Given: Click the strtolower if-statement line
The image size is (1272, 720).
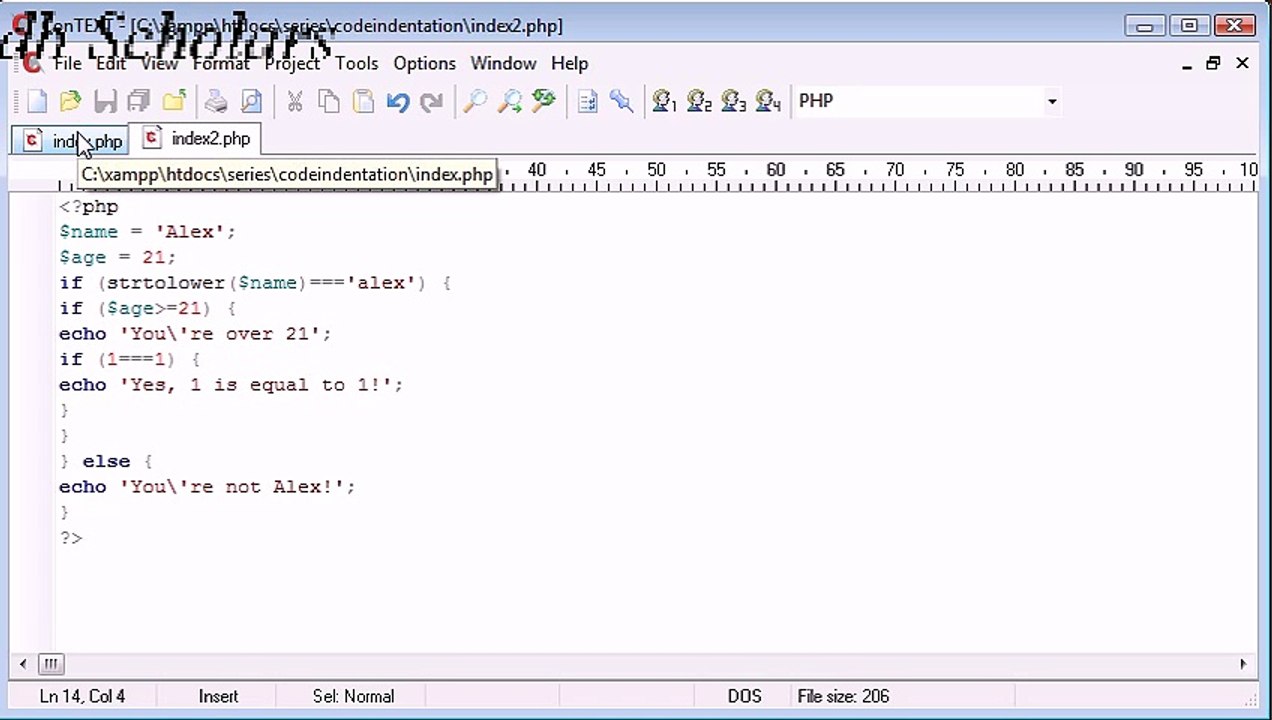Looking at the screenshot, I should tap(255, 283).
